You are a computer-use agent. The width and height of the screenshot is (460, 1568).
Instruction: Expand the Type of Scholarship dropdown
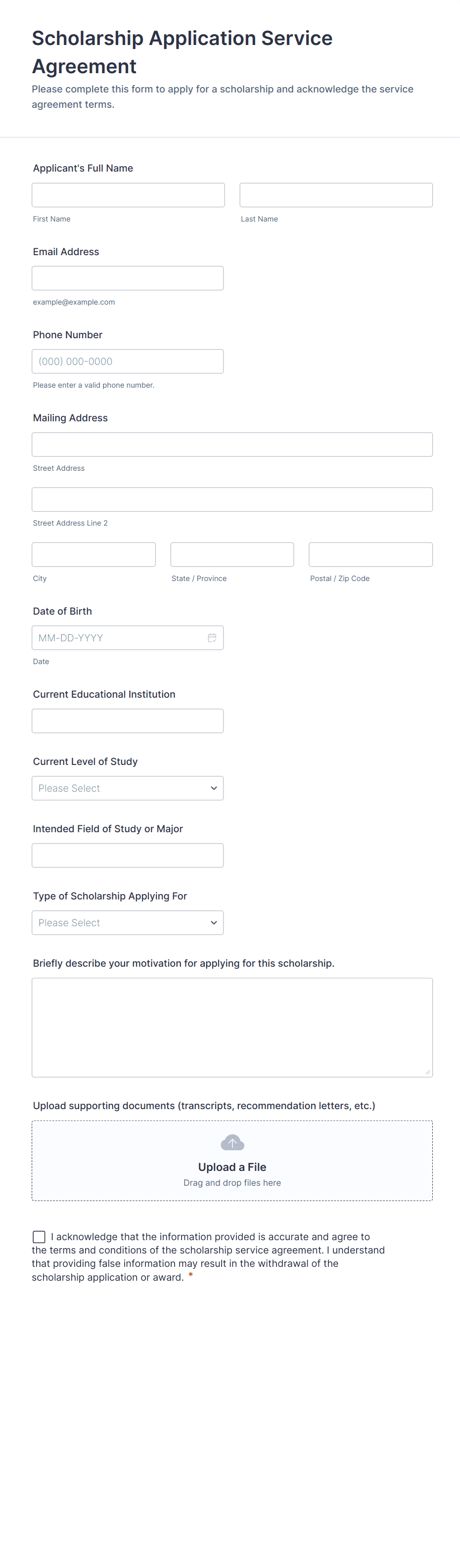pyautogui.click(x=127, y=923)
